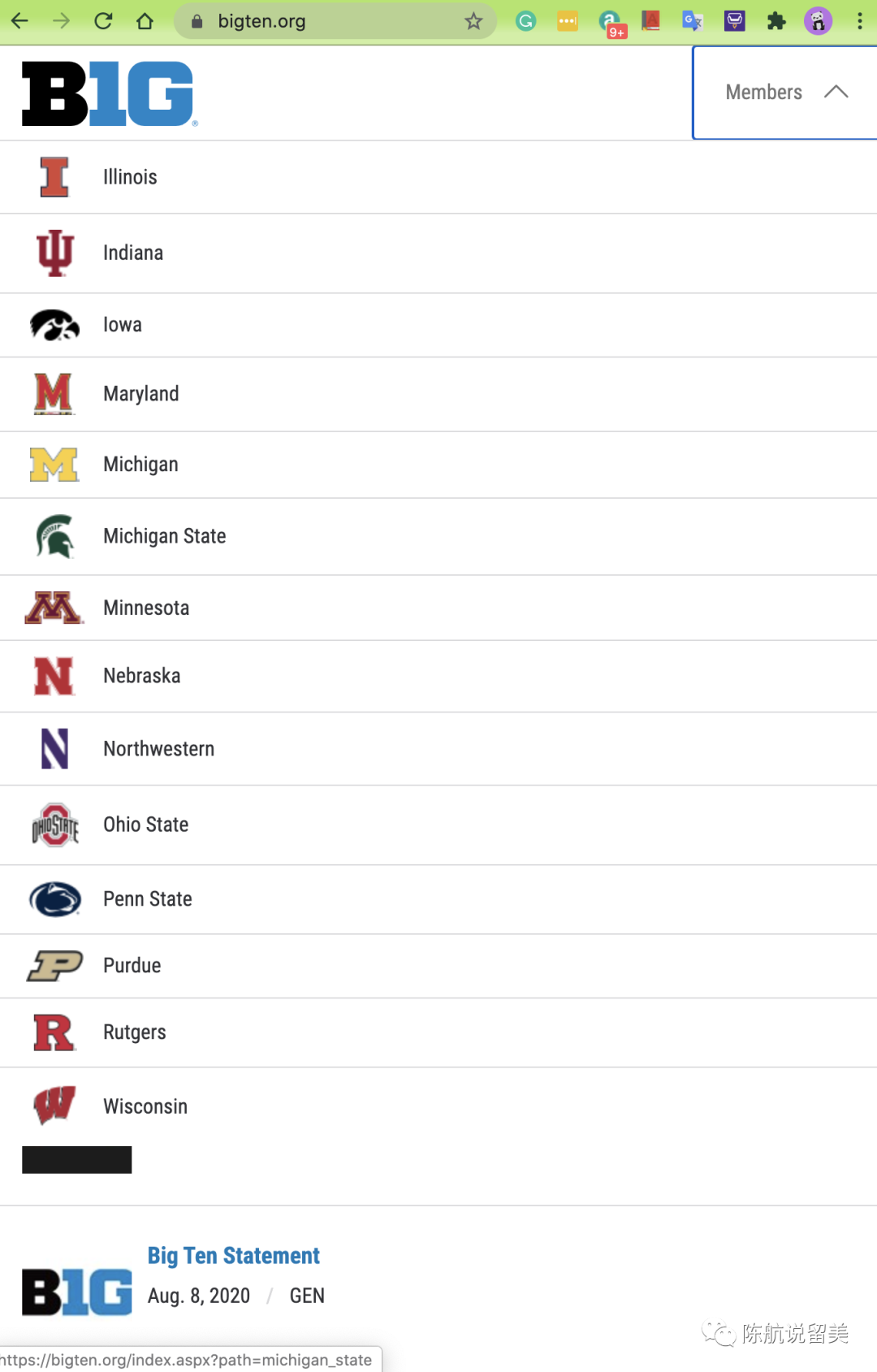
Task: Click the Wisconsin member entry
Action: tap(145, 1106)
